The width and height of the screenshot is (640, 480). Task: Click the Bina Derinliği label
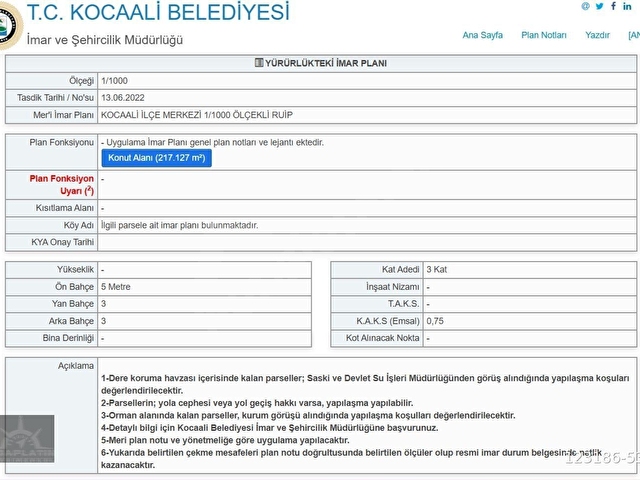click(68, 338)
